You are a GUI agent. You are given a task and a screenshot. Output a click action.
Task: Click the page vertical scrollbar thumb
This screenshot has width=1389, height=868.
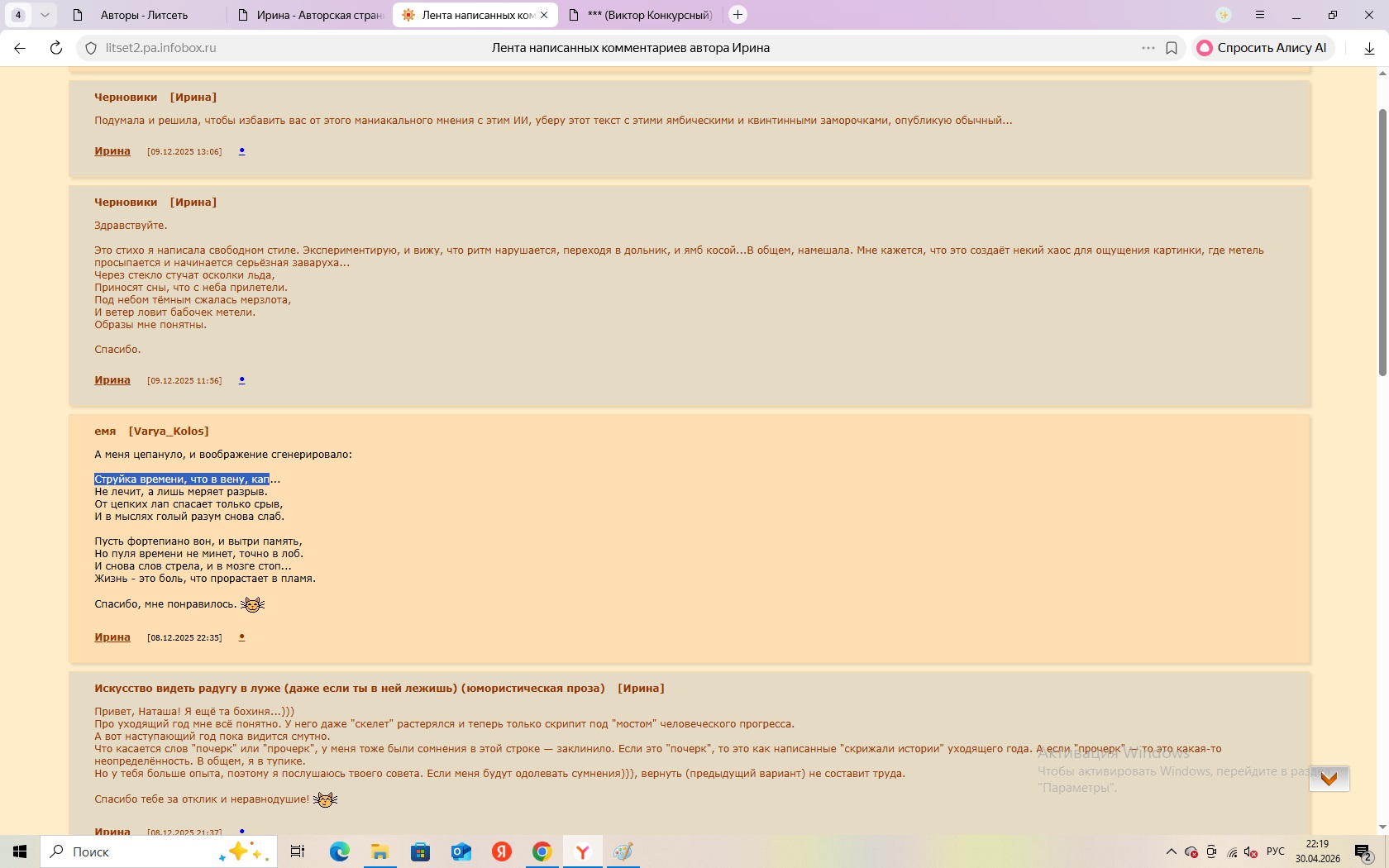[x=1382, y=241]
